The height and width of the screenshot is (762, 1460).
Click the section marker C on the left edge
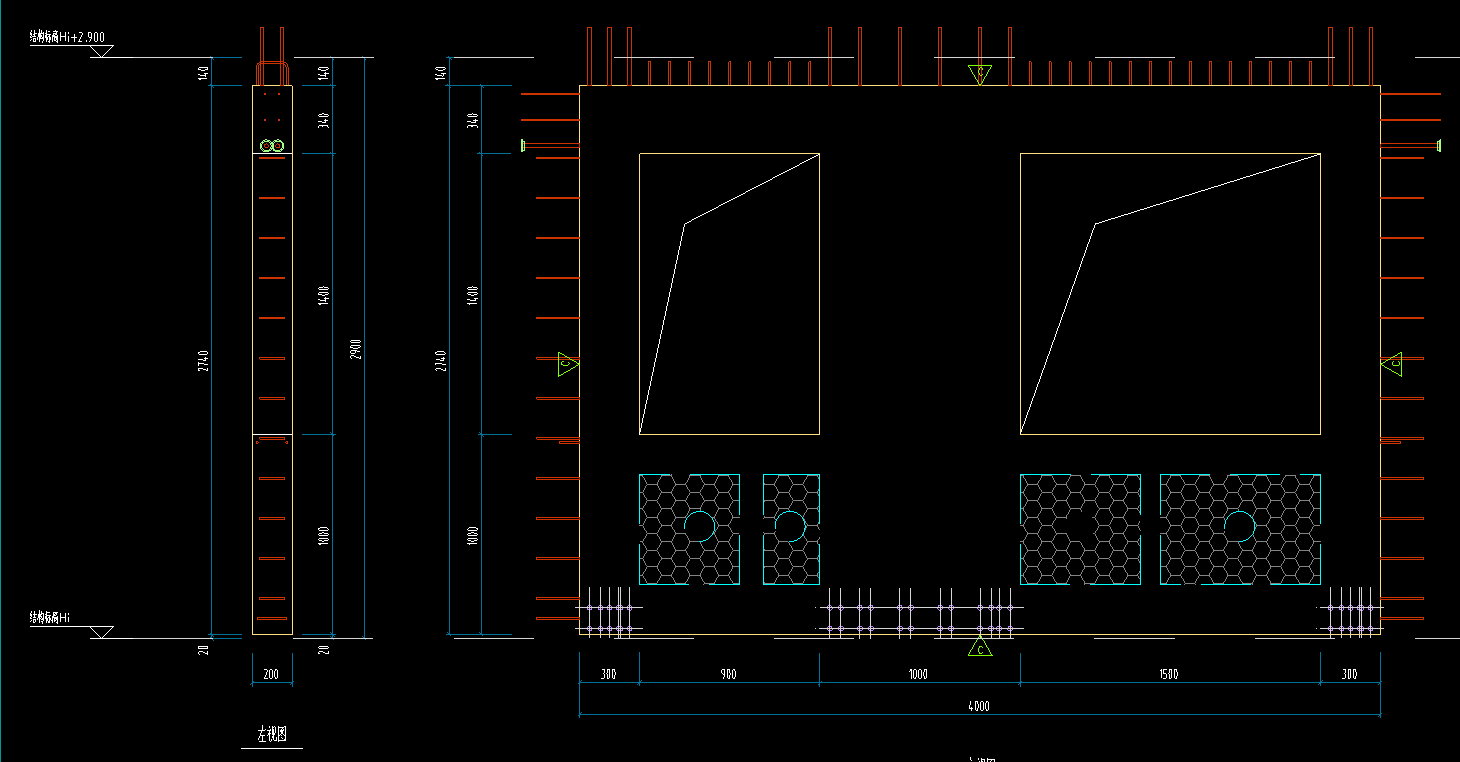[567, 364]
